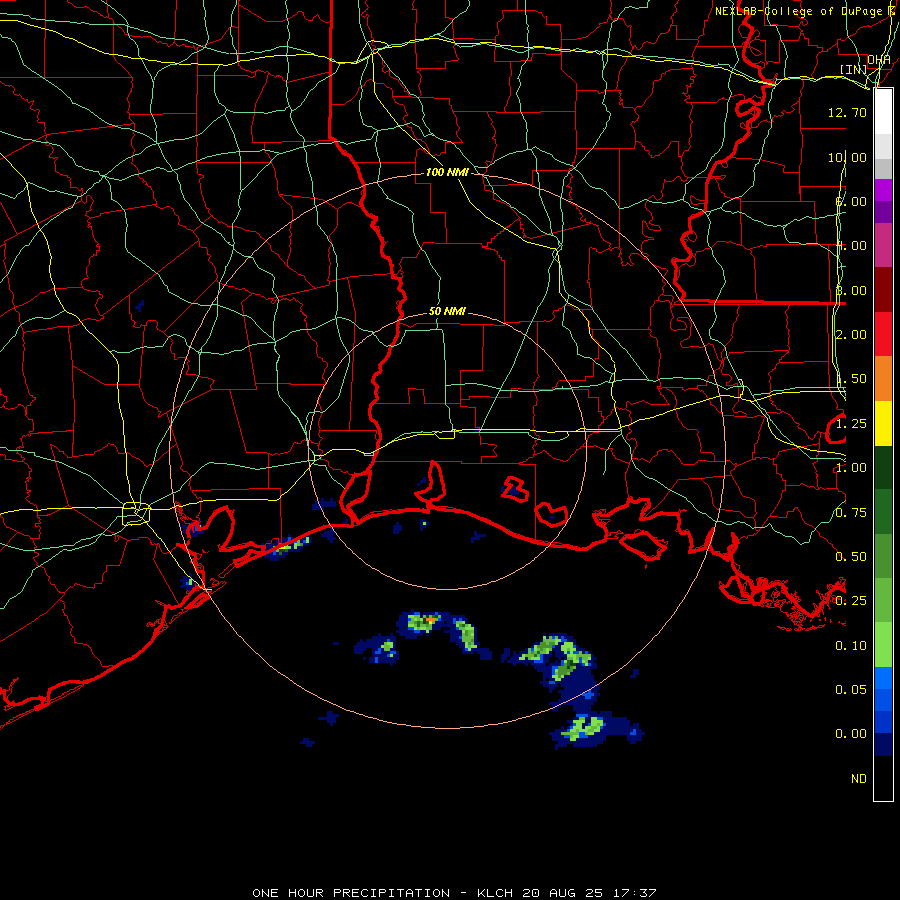The height and width of the screenshot is (900, 900).
Task: Pick the yellow legend swatch near 1.25
Action: point(883,423)
